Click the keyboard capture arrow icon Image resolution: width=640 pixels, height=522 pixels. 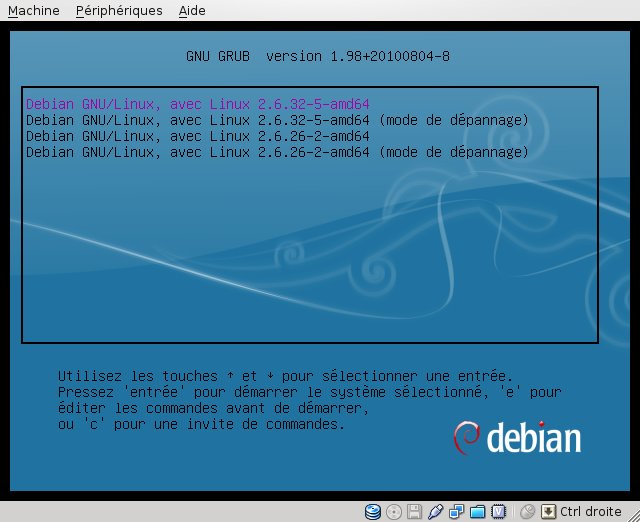[549, 511]
